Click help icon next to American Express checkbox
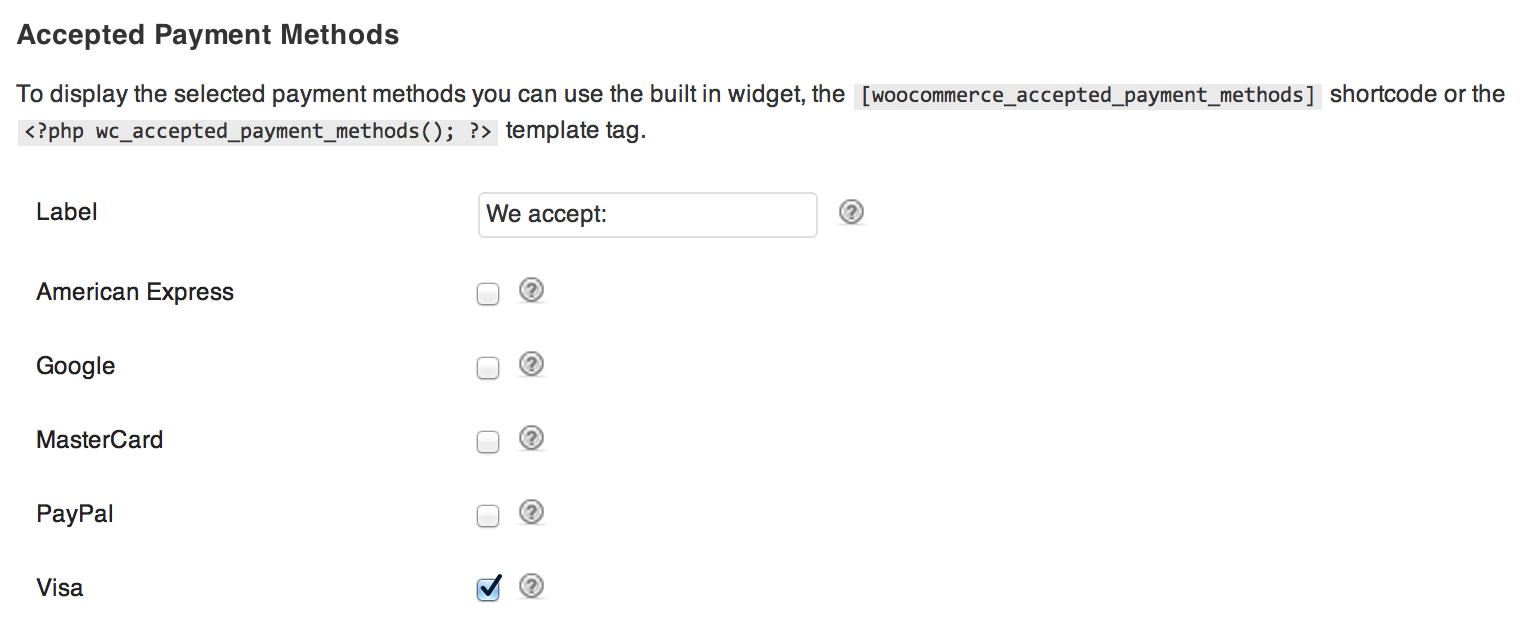1528x634 pixels. [532, 291]
